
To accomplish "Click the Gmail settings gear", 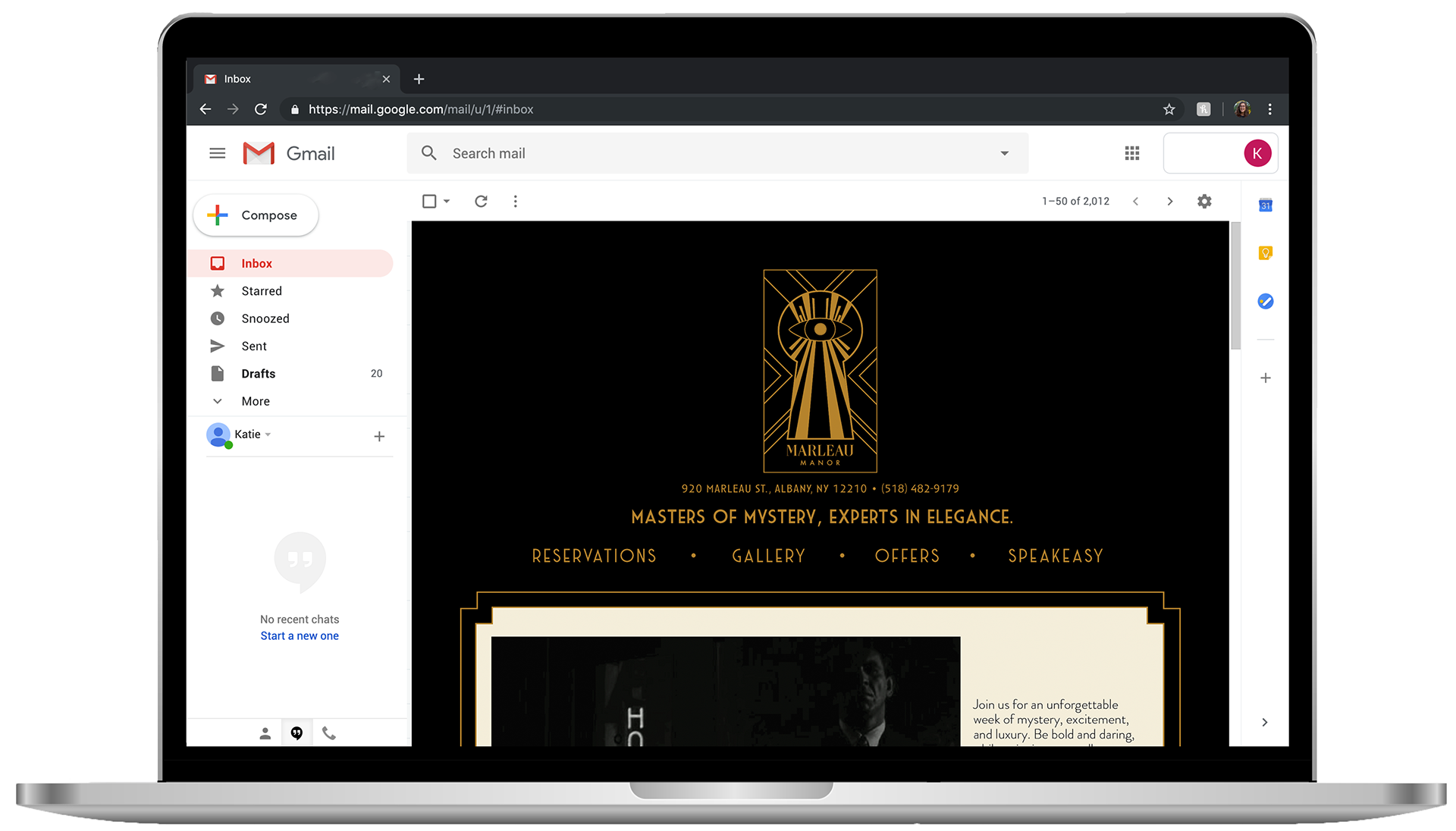I will (1204, 201).
